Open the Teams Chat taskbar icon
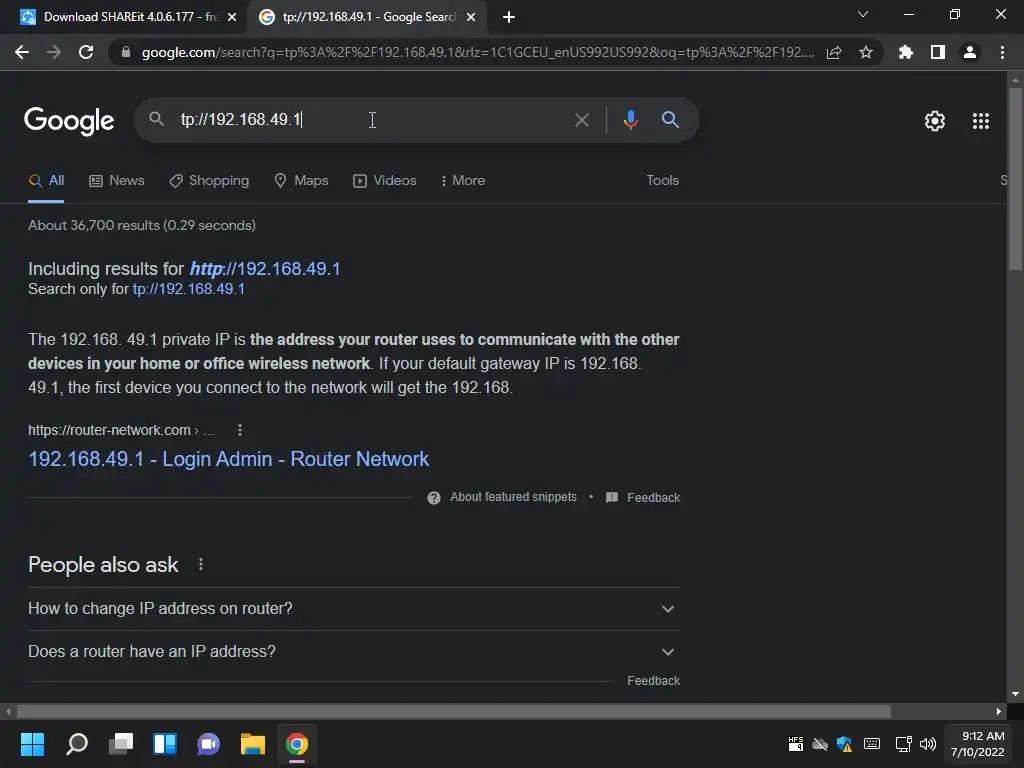 click(208, 744)
